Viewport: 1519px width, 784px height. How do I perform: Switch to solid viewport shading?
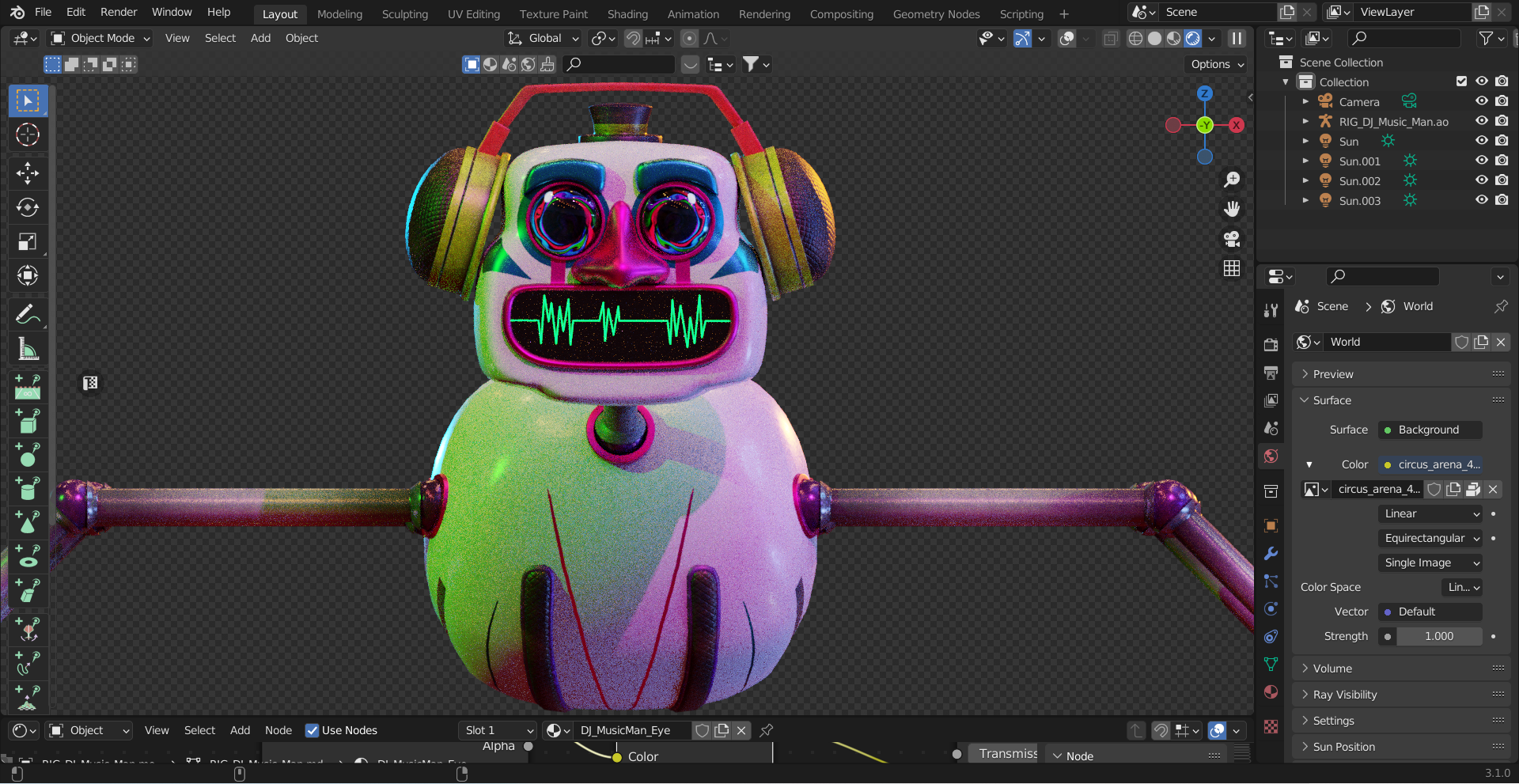click(1154, 38)
